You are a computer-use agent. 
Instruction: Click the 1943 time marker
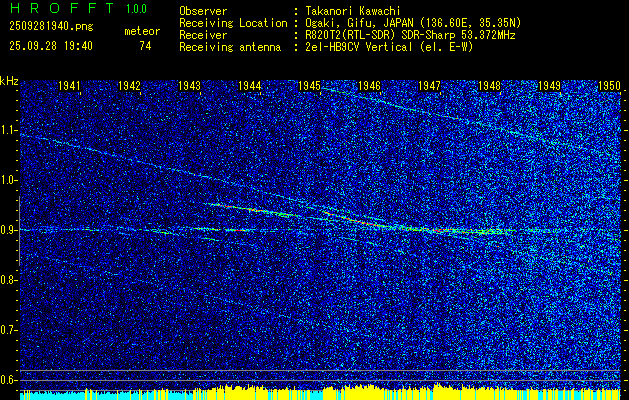(189, 85)
